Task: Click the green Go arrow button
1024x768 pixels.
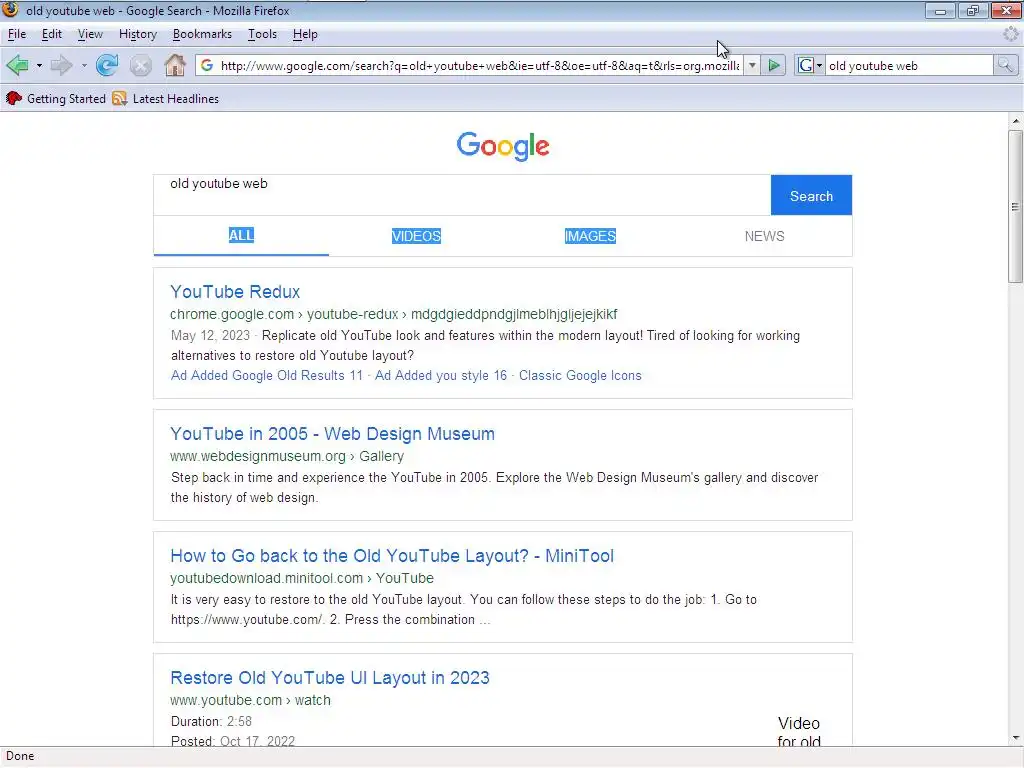Action: (x=774, y=65)
